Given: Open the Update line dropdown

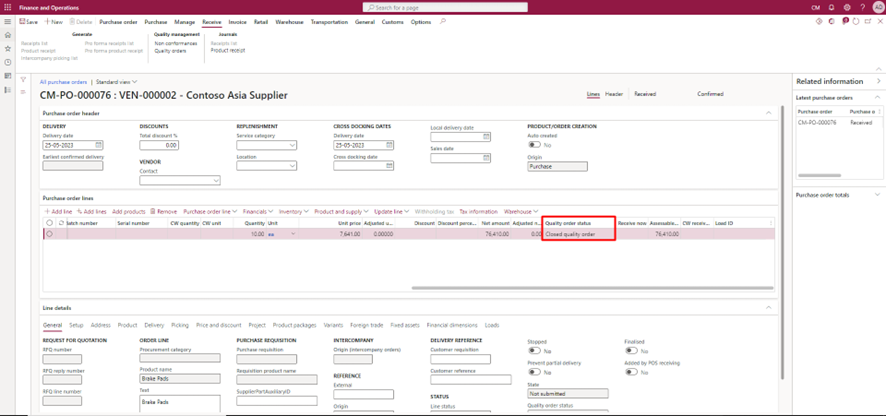Looking at the screenshot, I should pyautogui.click(x=392, y=212).
